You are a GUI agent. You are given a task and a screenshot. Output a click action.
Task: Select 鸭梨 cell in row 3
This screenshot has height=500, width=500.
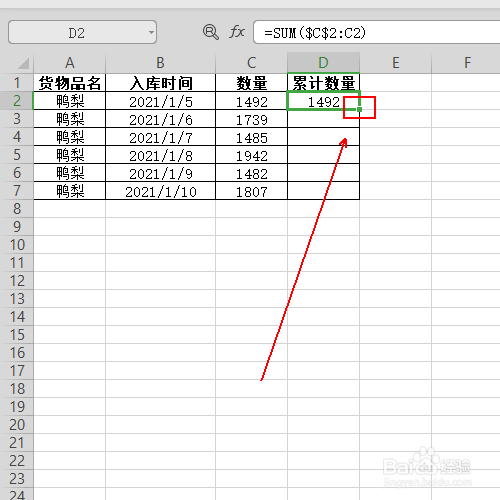[70, 119]
